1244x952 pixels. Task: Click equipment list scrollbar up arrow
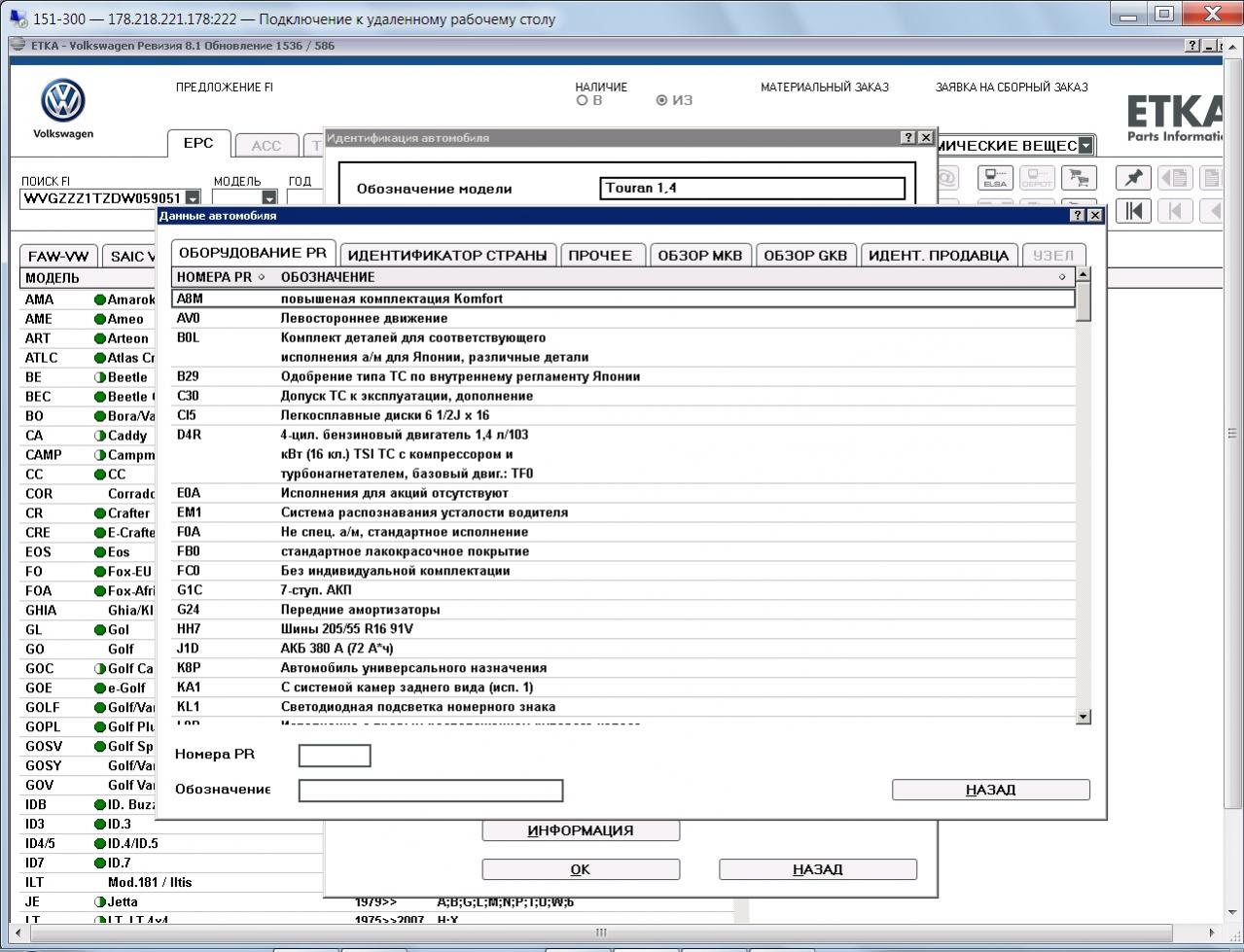[x=1084, y=275]
